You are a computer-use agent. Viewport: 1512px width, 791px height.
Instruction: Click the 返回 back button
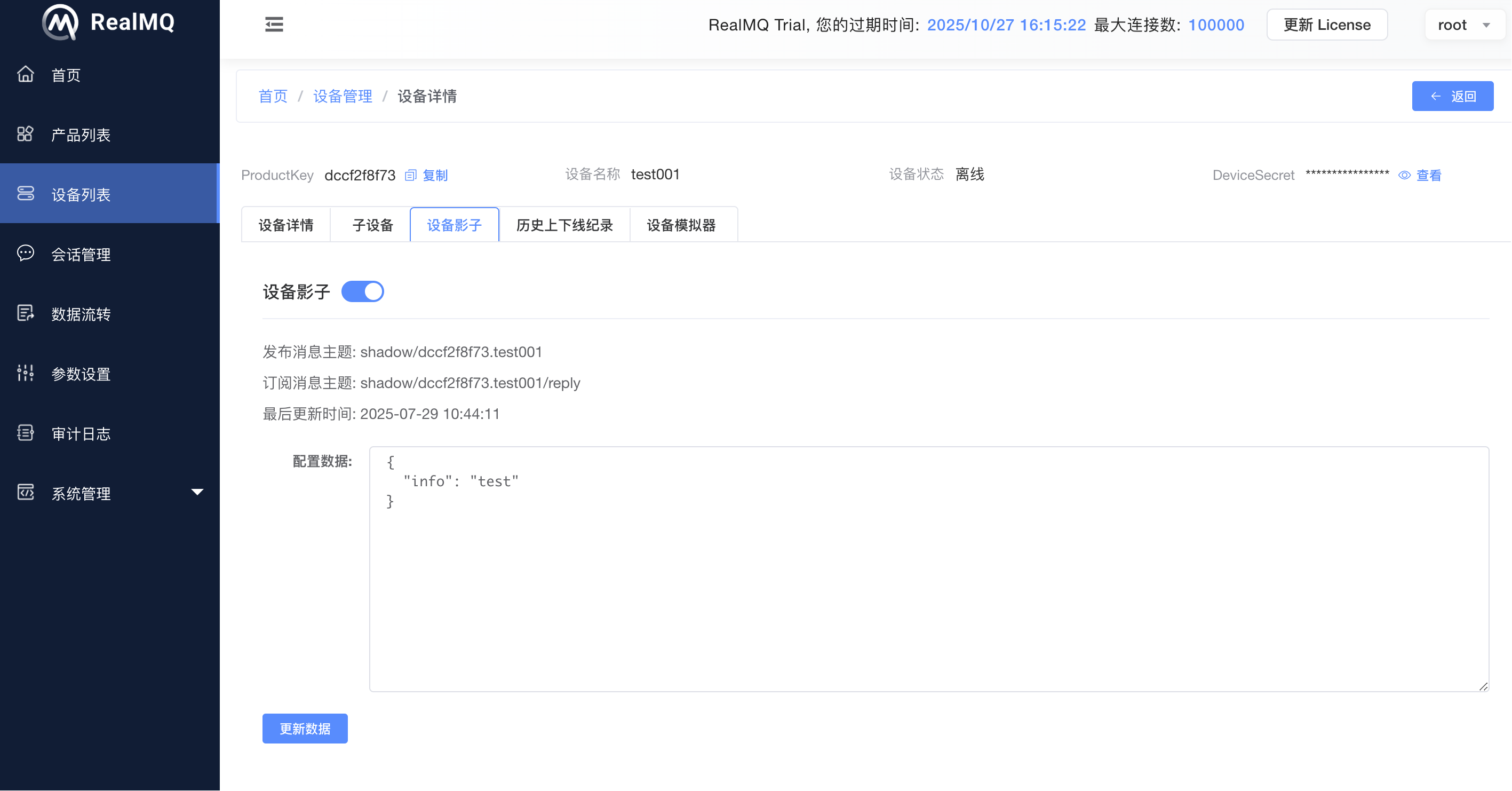click(x=1453, y=96)
